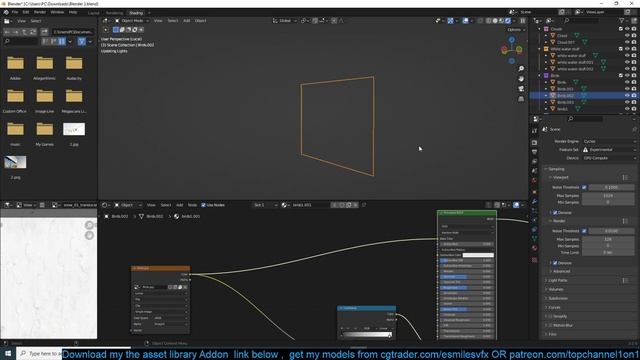Image resolution: width=640 pixels, height=360 pixels.
Task: Click the viewport navigation axis gizmo
Action: 511,50
